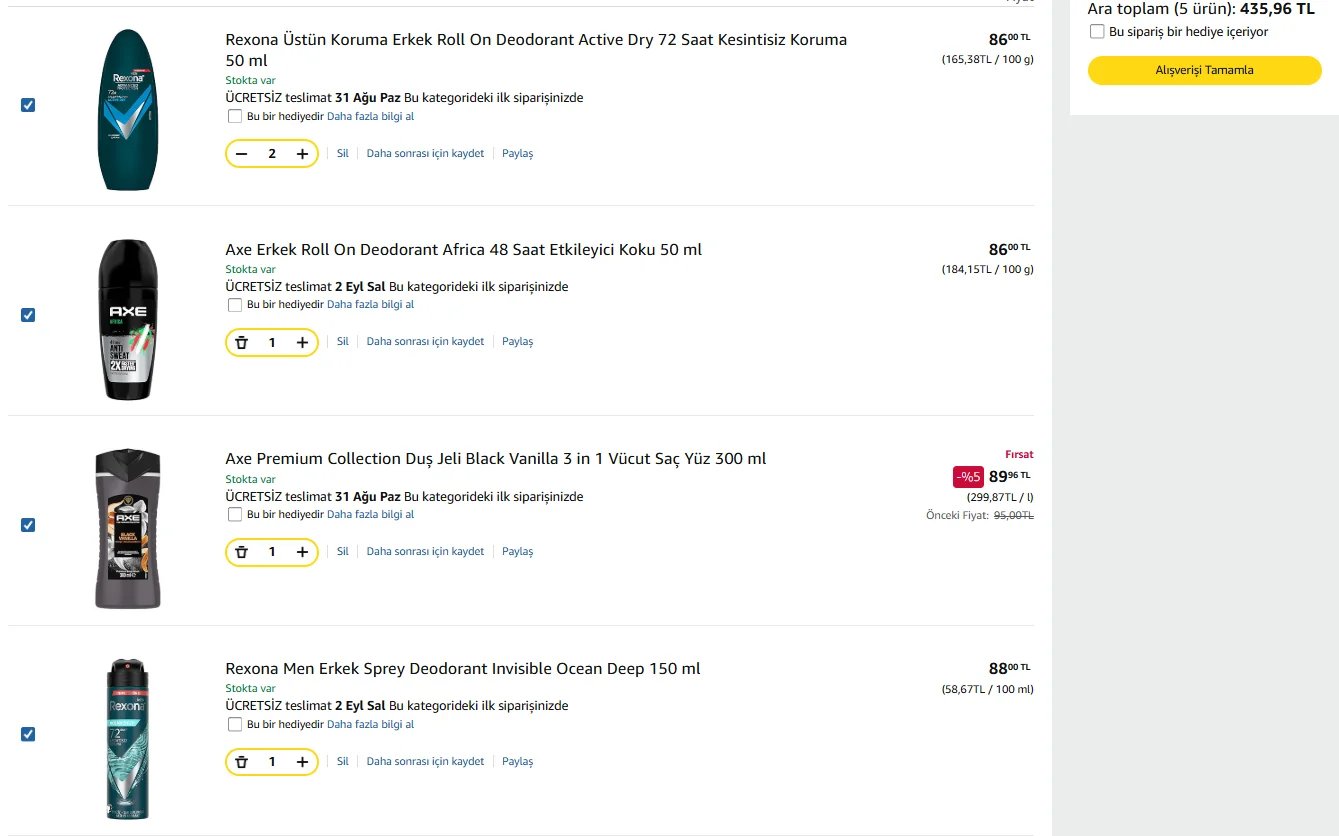This screenshot has width=1339, height=836.
Task: Save Axe Africa deodorant for later
Action: click(425, 342)
